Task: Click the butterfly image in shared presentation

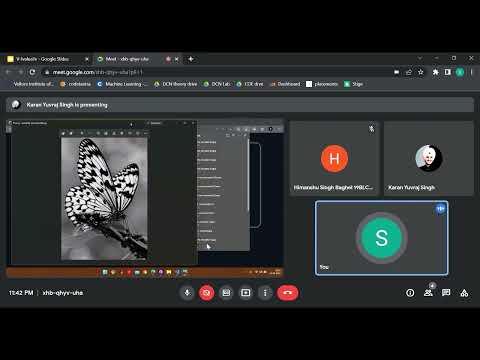Action: (x=104, y=199)
